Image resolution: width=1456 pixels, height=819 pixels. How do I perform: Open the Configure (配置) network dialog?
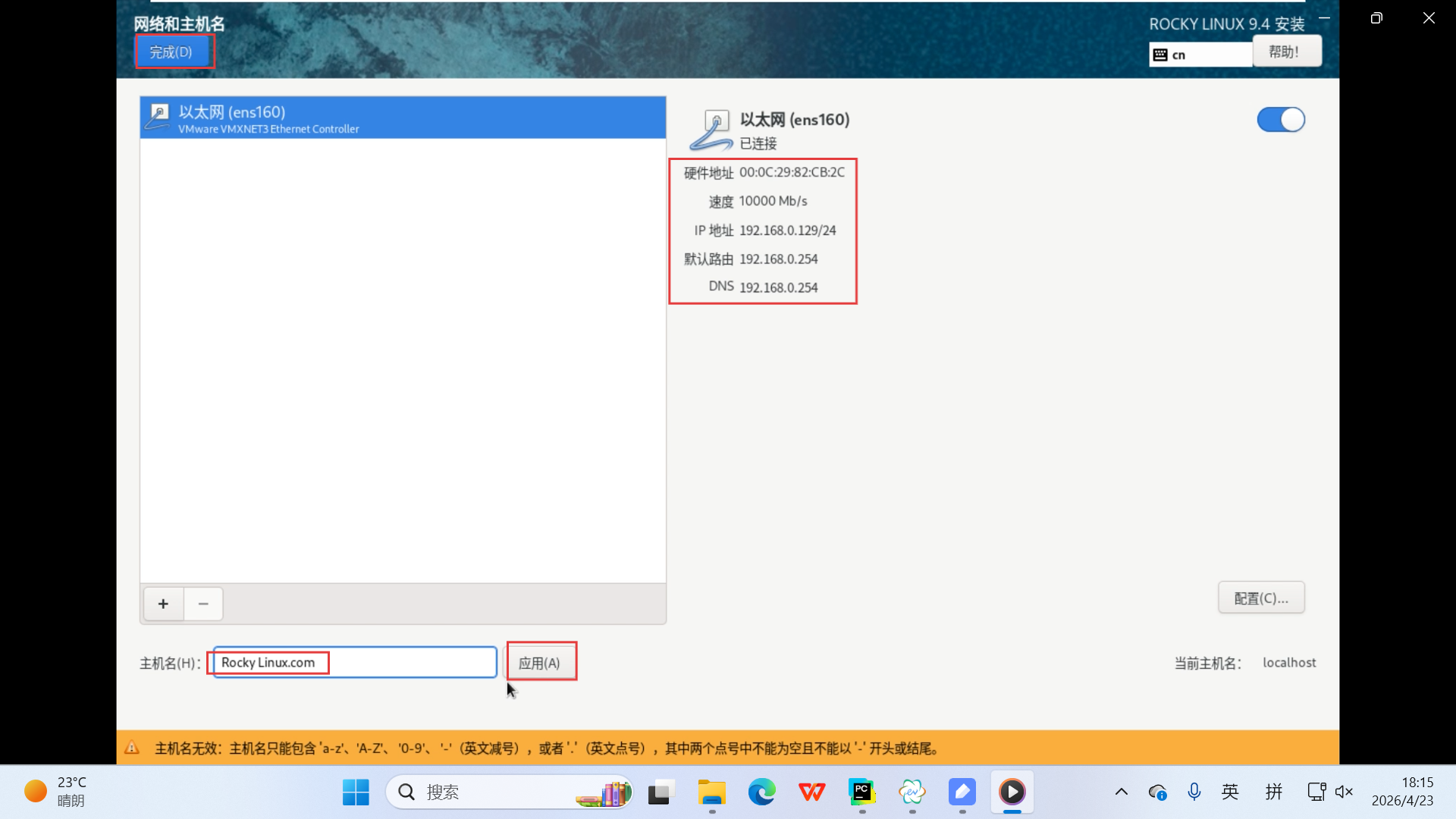1260,598
